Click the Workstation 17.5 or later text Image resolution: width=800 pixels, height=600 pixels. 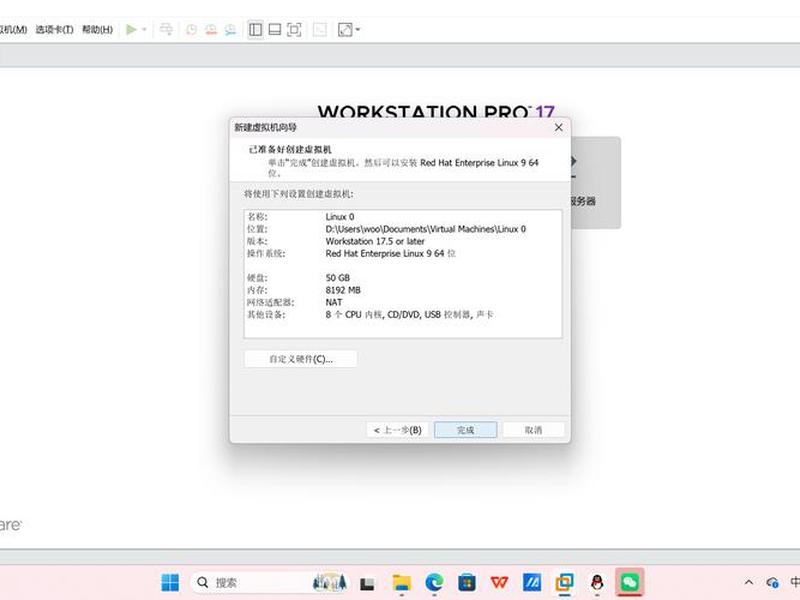[x=375, y=241]
